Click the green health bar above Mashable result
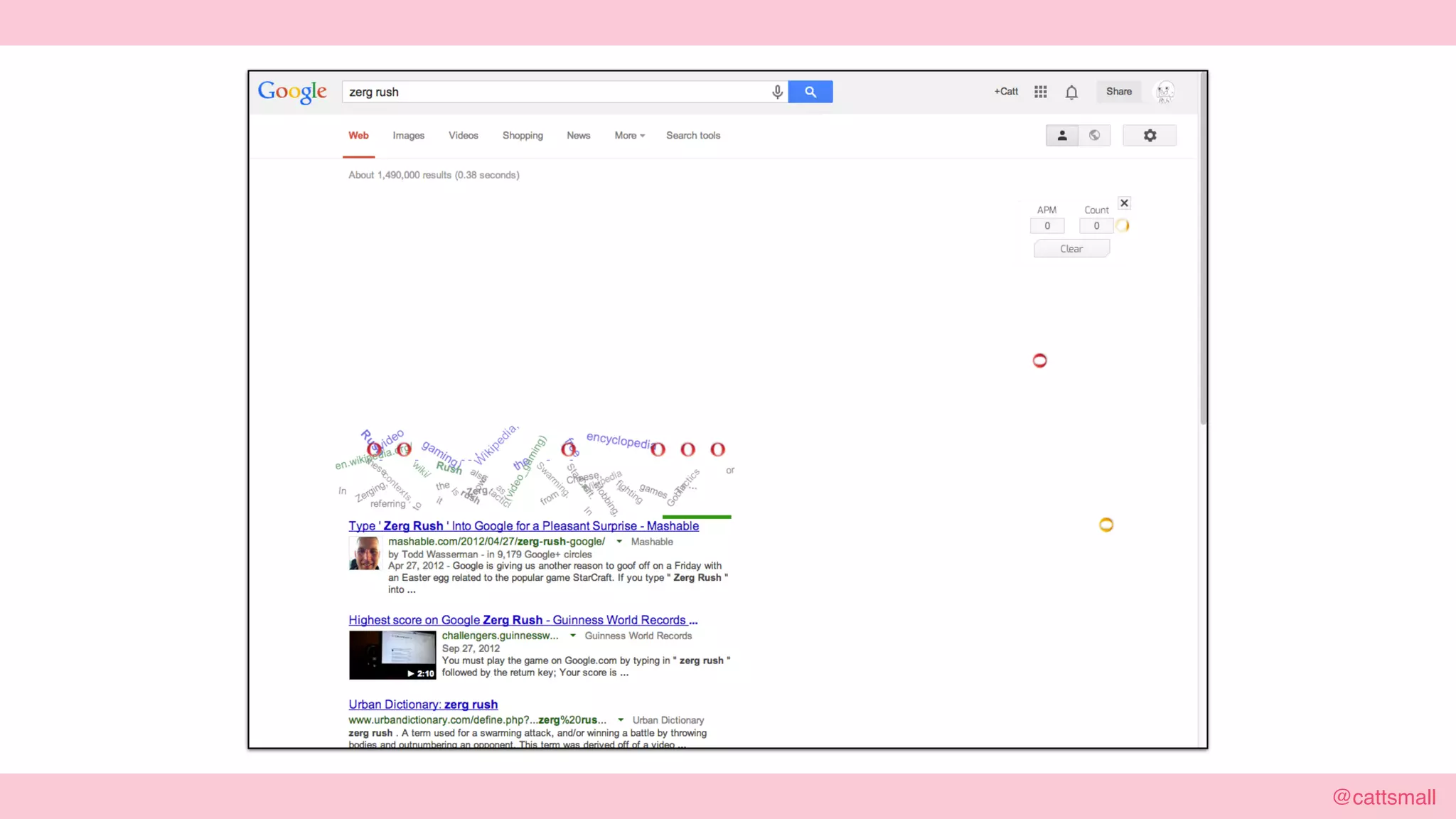 tap(696, 517)
